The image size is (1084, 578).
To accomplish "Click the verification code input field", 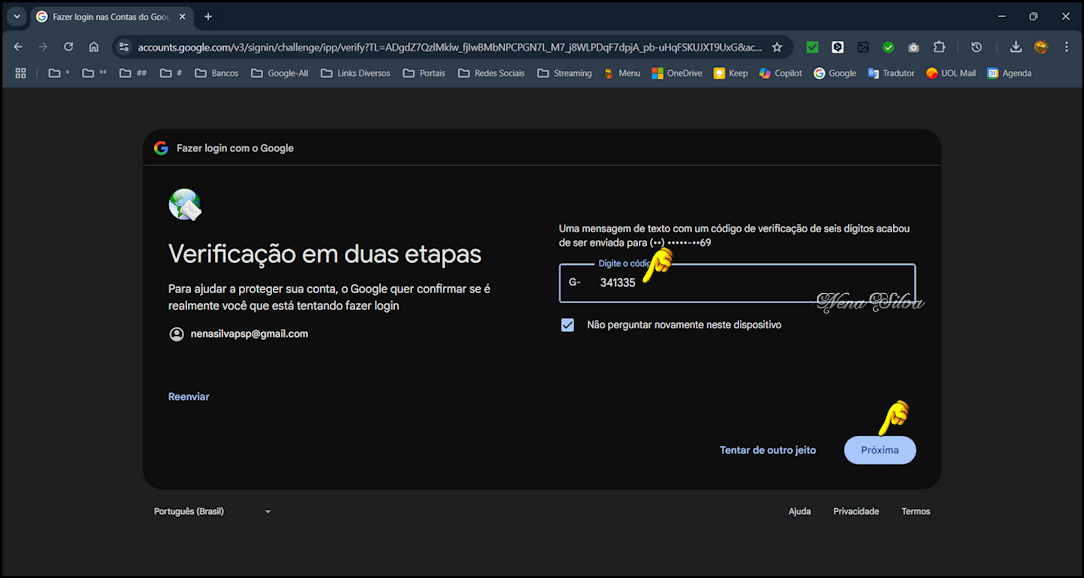I will 750,283.
